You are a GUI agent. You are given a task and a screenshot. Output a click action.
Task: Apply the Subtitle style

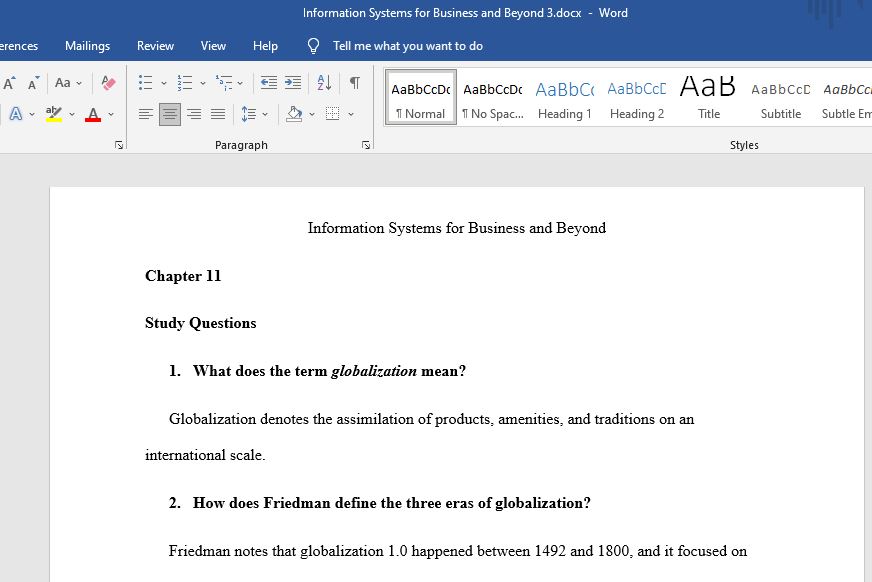[781, 97]
